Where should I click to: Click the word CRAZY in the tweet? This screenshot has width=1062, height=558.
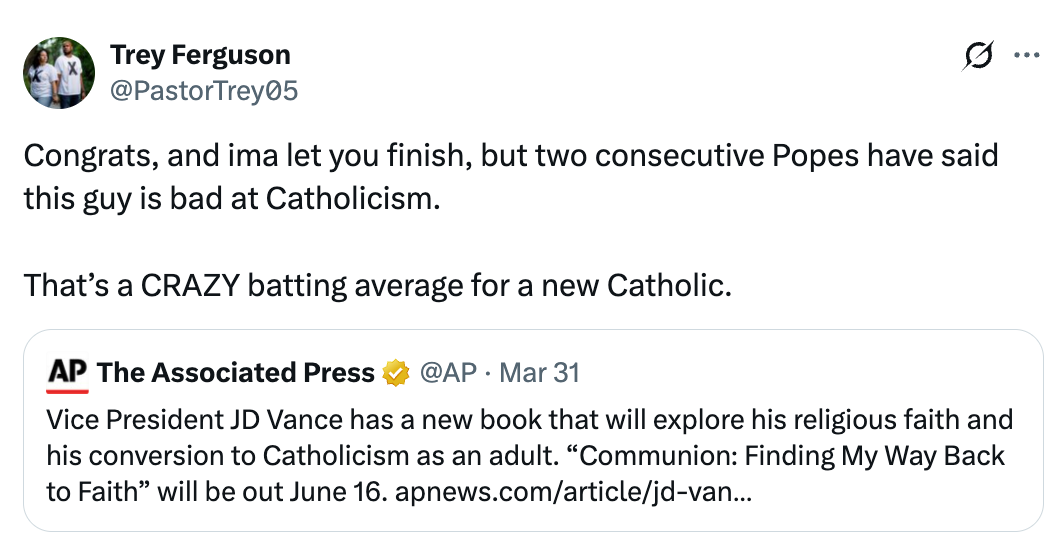click(187, 286)
